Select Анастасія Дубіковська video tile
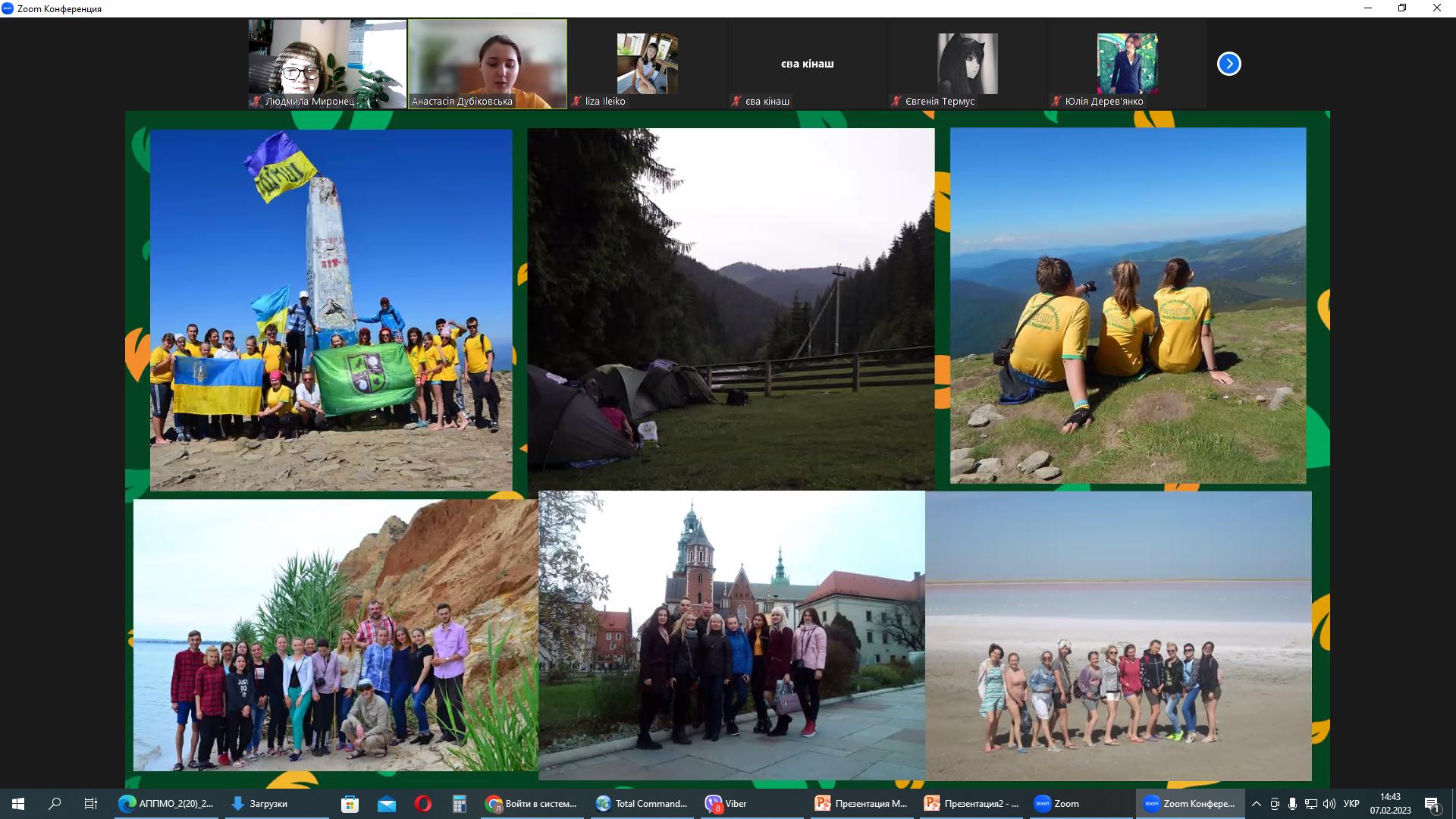Image resolution: width=1456 pixels, height=819 pixels. 488,64
